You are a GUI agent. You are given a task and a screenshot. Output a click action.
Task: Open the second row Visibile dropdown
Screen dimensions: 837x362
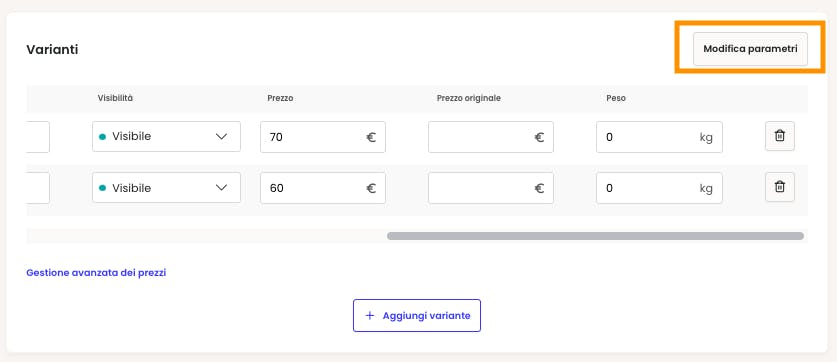click(x=166, y=187)
